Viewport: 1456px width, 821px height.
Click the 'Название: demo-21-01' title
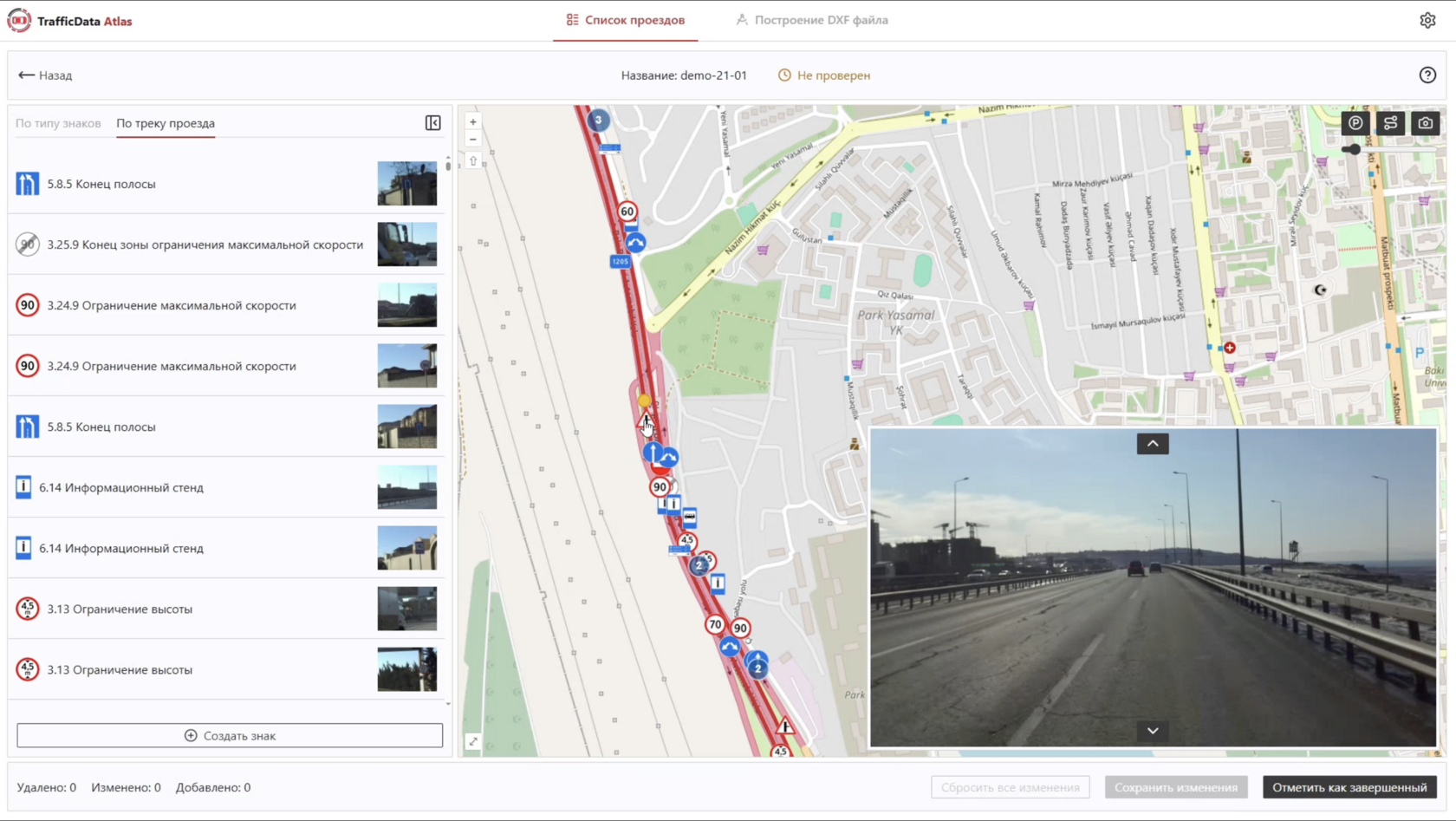(684, 75)
